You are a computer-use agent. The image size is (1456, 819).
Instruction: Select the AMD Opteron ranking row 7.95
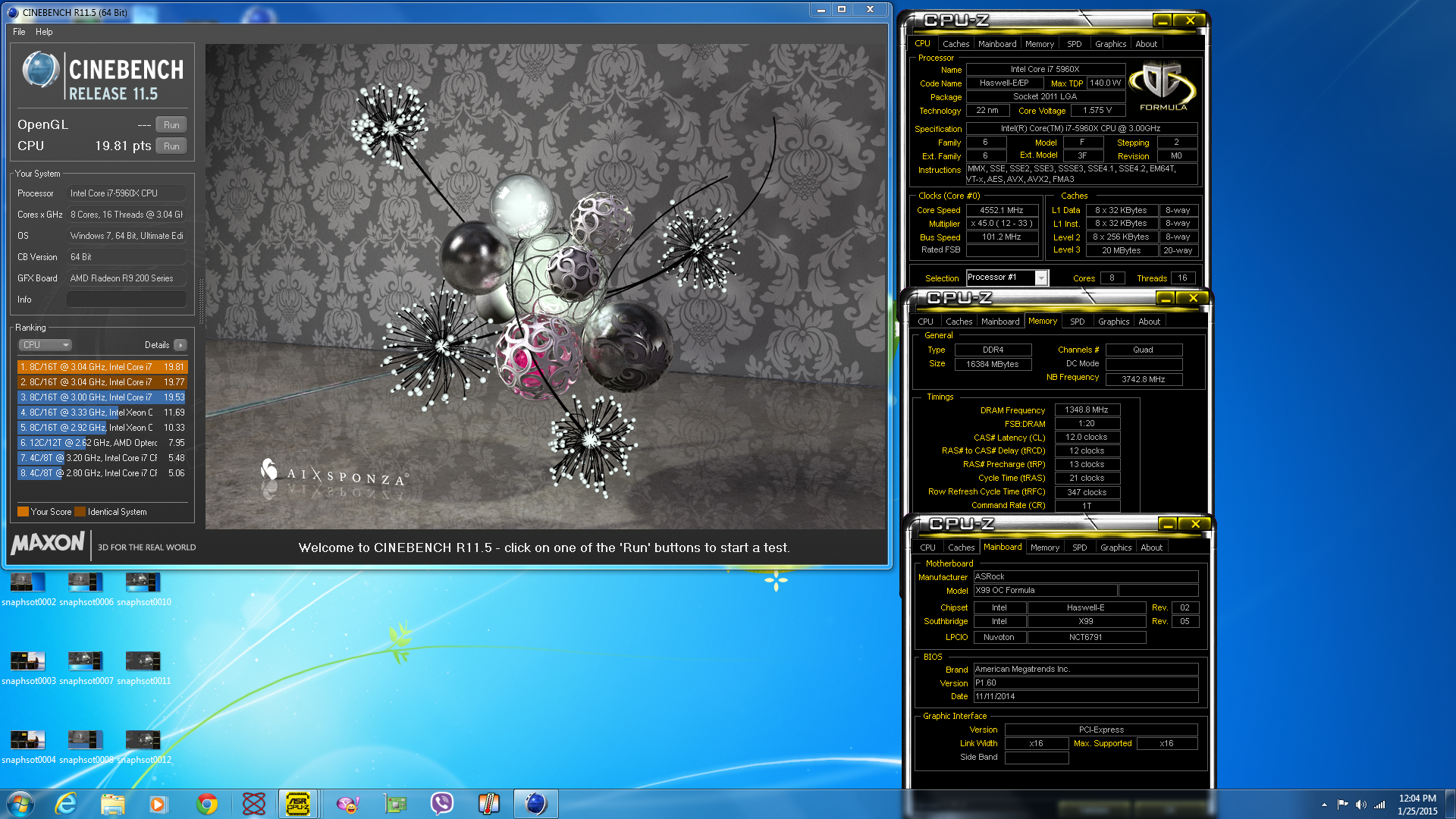click(x=102, y=443)
